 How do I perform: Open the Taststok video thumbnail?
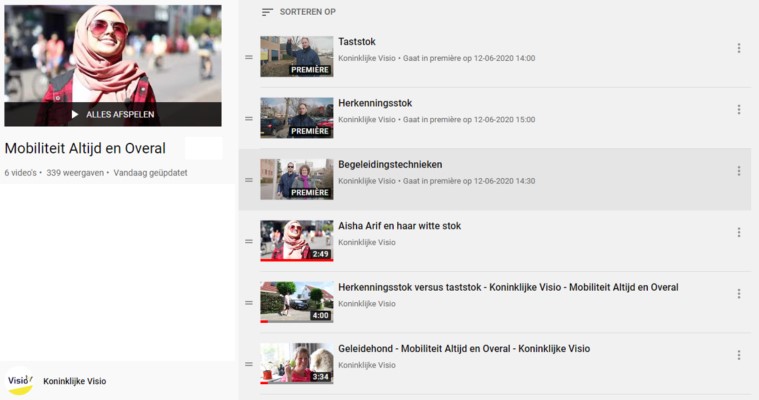click(297, 57)
